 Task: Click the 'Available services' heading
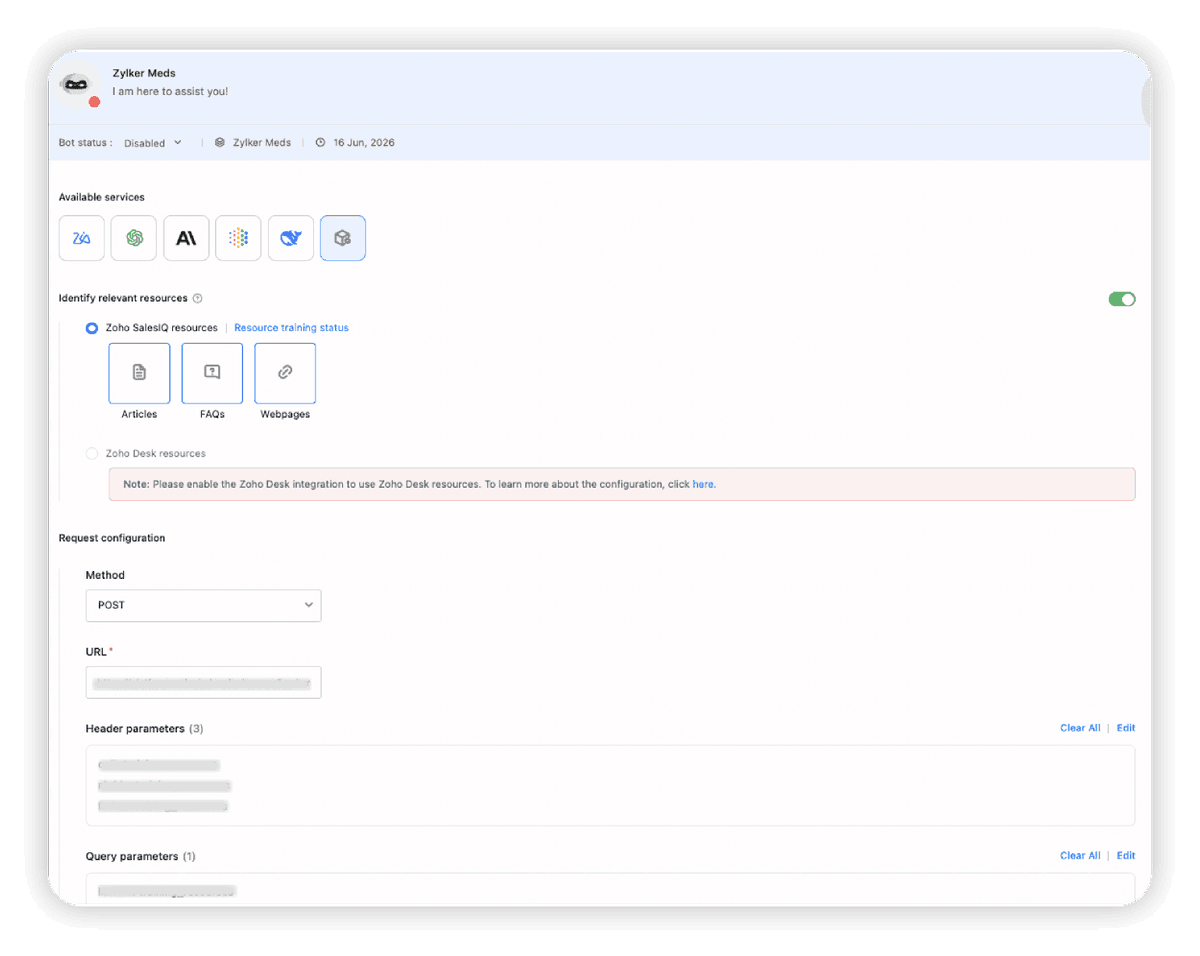(x=102, y=197)
